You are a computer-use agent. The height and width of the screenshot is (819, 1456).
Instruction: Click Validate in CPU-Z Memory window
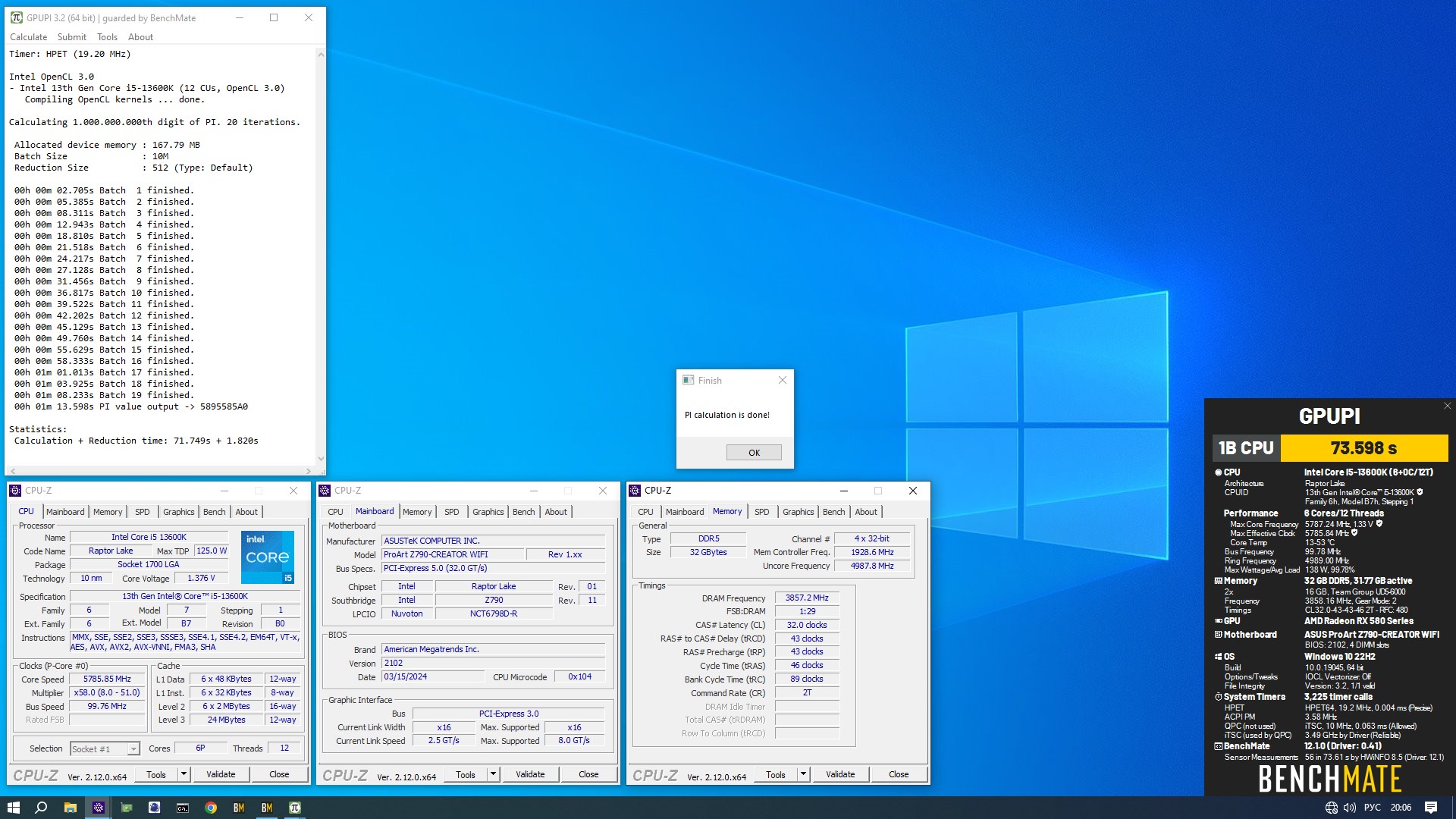coord(840,774)
